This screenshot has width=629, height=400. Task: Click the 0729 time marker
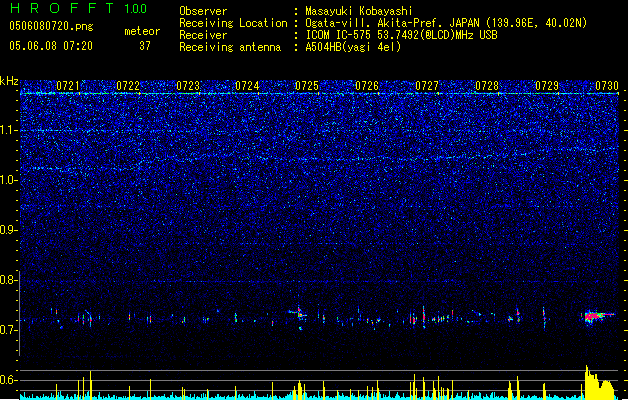click(x=547, y=86)
